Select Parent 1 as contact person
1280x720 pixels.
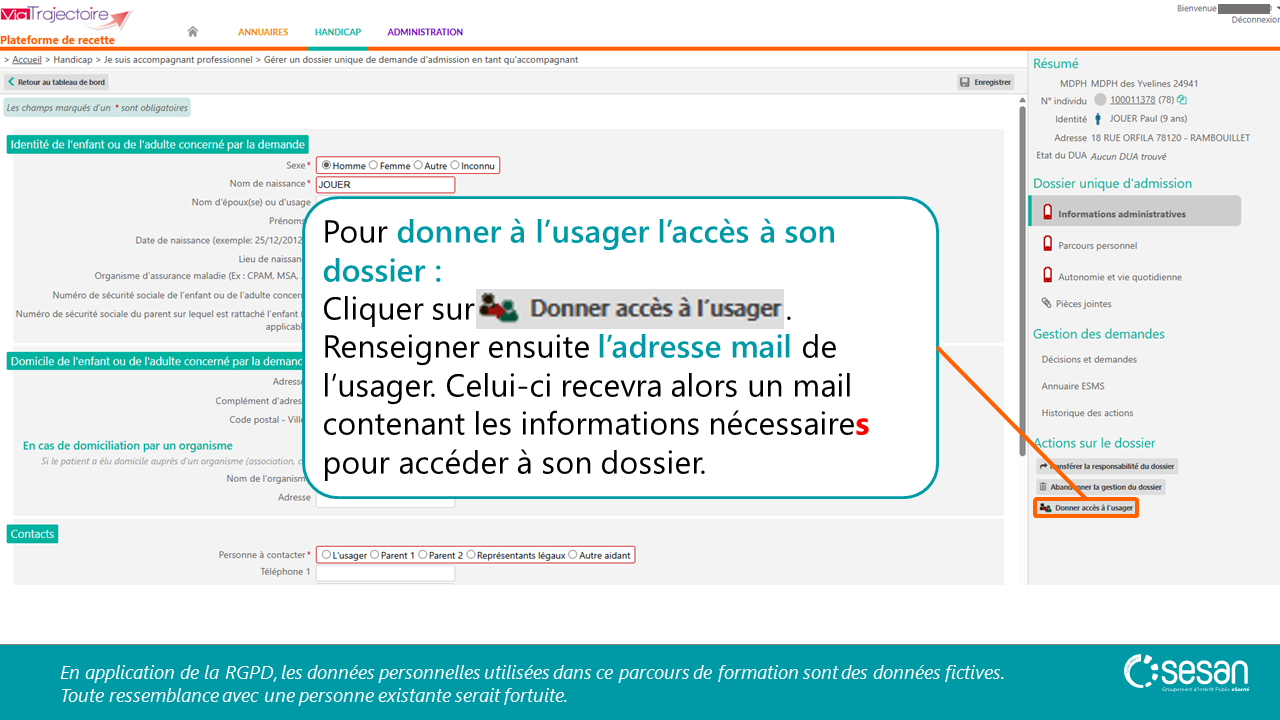(375, 555)
